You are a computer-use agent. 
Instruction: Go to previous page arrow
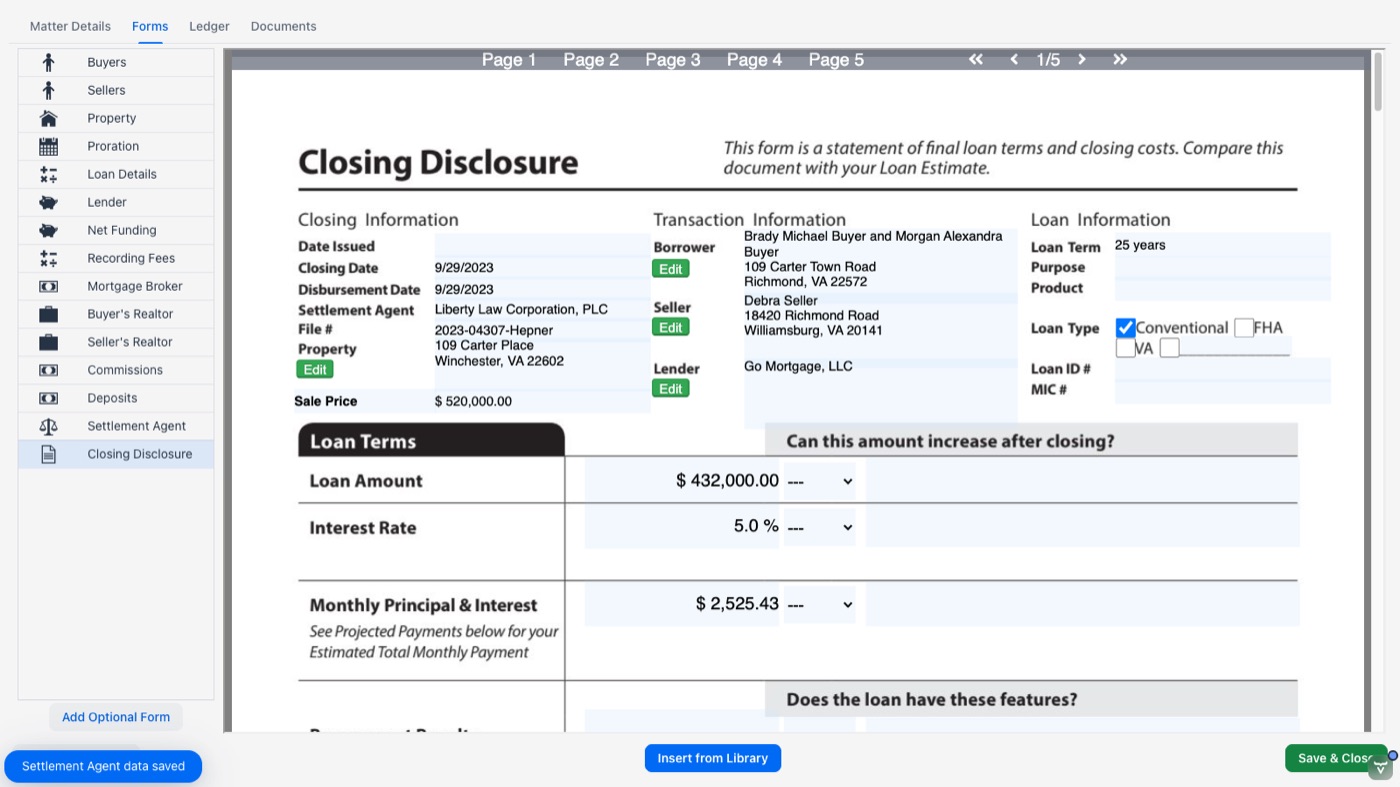click(x=1014, y=59)
